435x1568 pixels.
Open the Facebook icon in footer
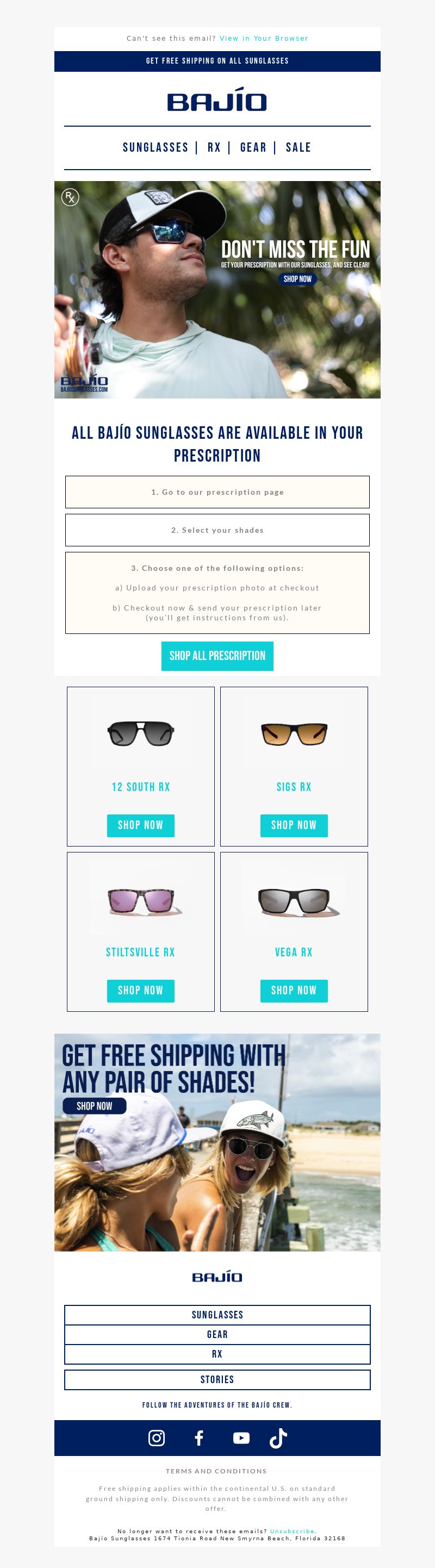tap(199, 1437)
